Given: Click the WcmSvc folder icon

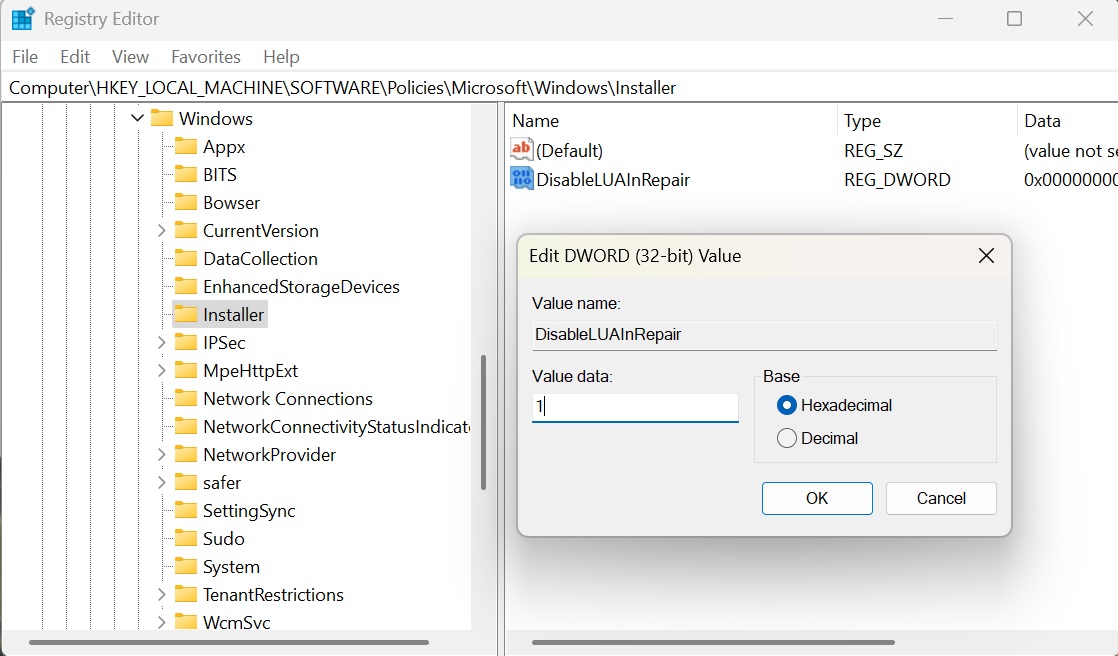Looking at the screenshot, I should 186,622.
